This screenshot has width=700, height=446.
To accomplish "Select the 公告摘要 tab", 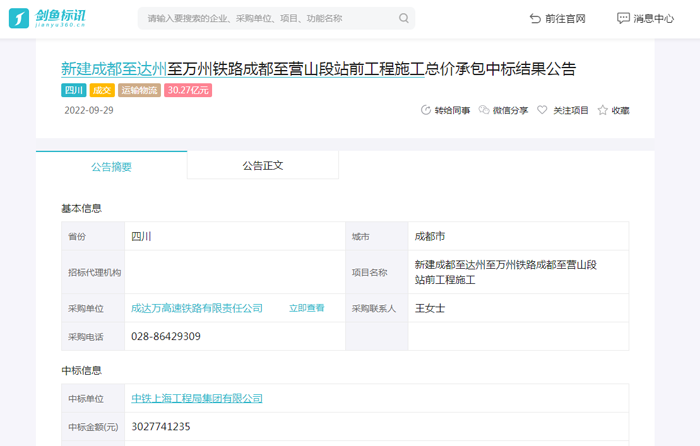I will click(x=111, y=167).
